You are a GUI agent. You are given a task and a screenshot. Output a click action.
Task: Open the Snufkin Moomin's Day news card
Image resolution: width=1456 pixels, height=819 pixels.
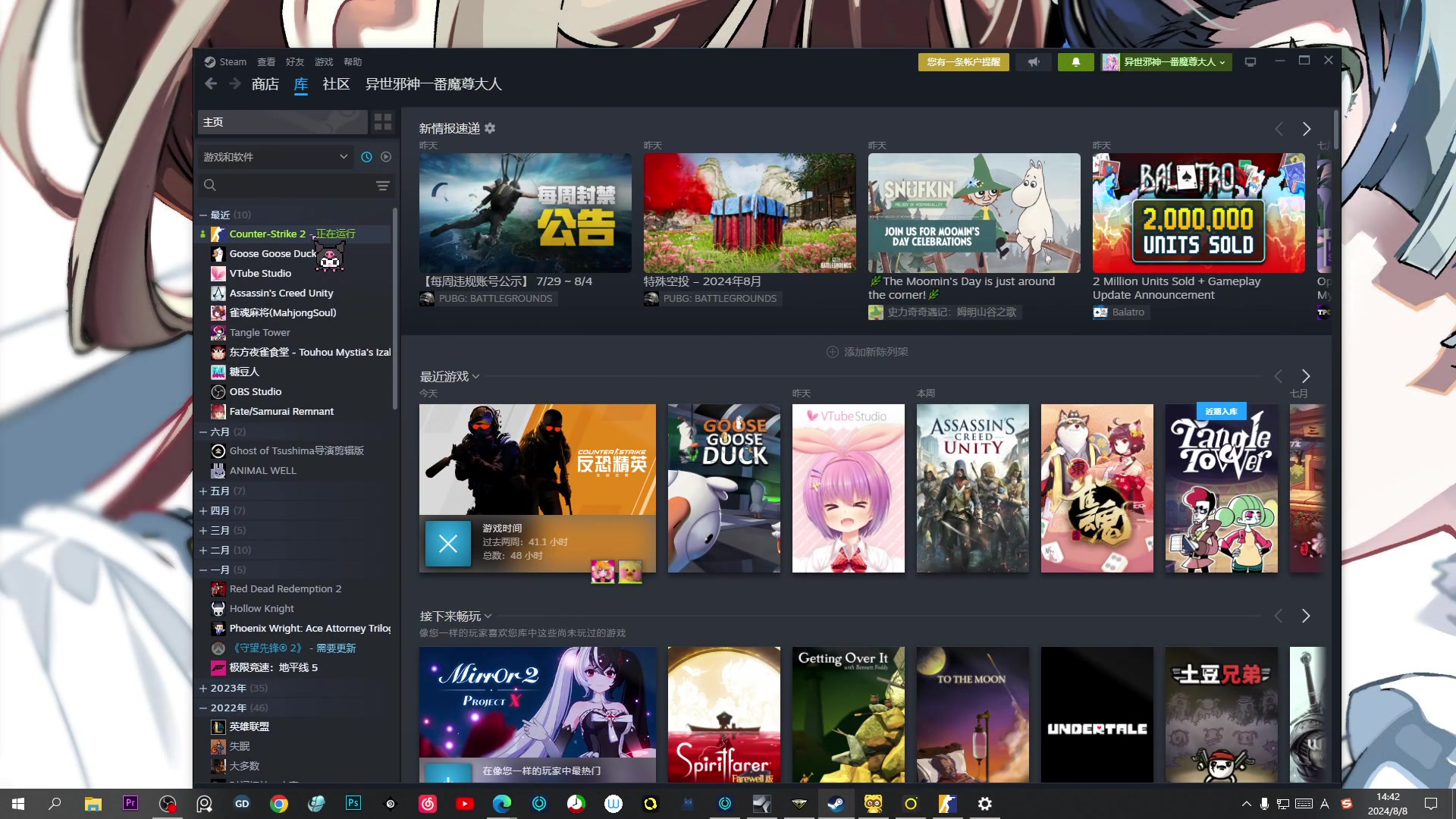974,213
